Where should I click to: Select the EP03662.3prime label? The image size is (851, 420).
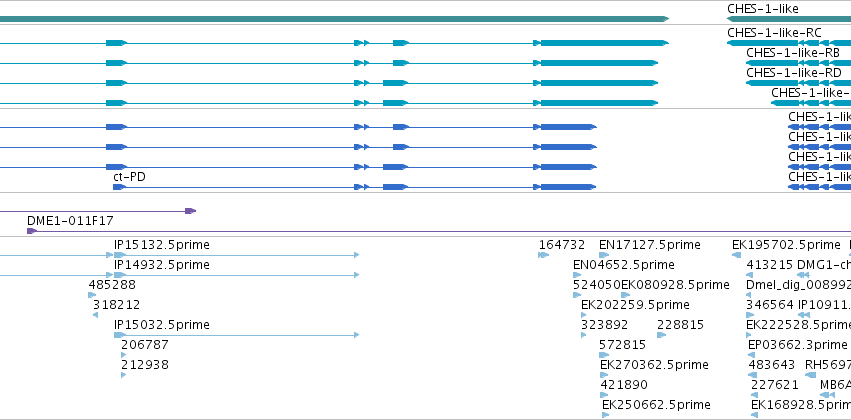(797, 345)
